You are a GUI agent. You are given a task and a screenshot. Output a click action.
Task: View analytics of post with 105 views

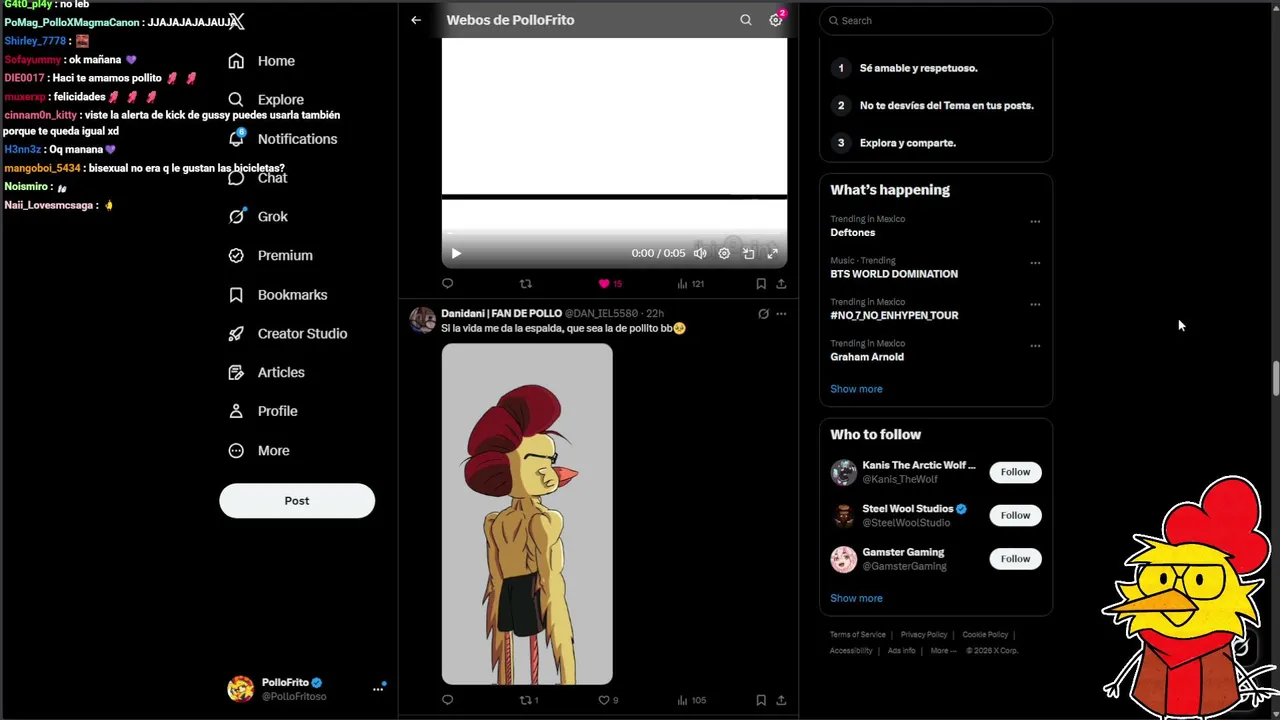pos(691,700)
